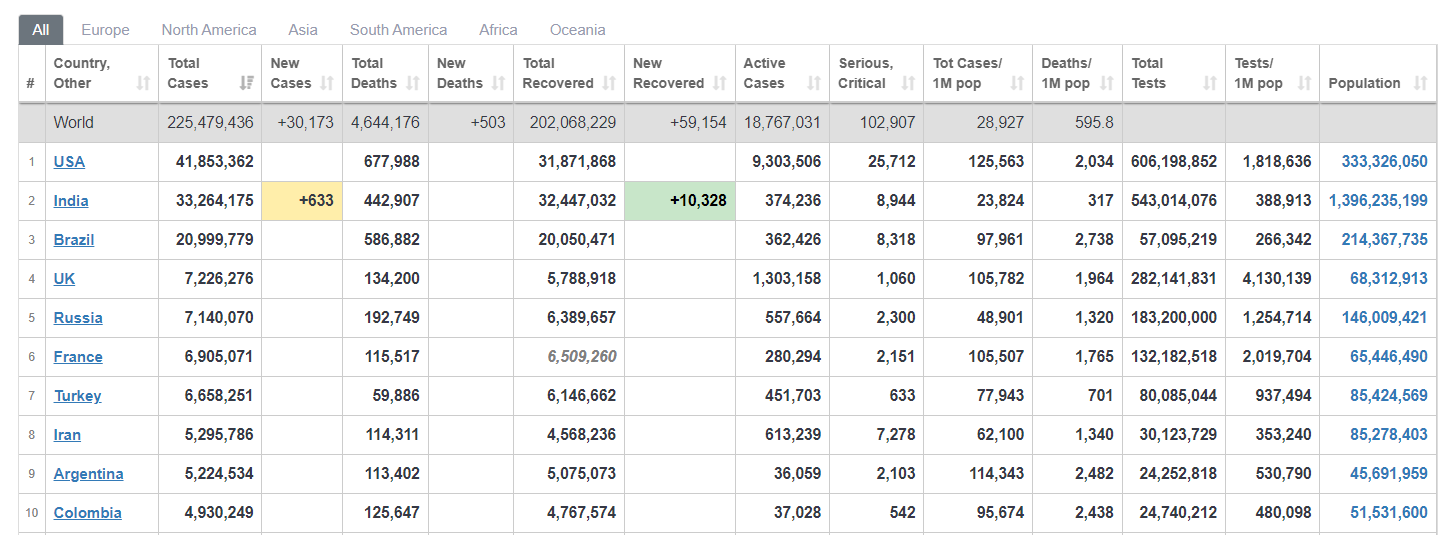The image size is (1443, 535).
Task: Click the World row label
Action: [74, 123]
